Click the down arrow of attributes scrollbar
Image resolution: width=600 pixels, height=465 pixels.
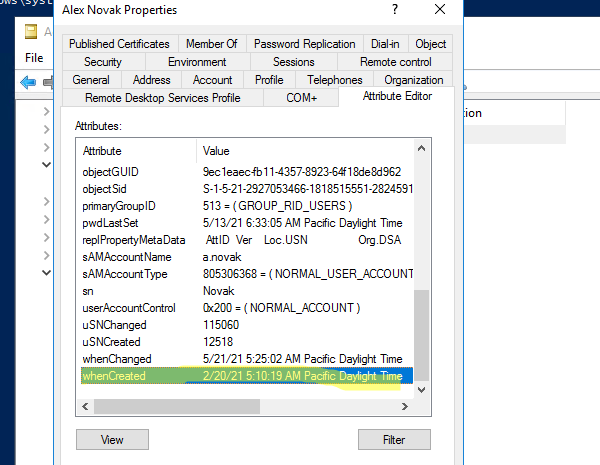tap(421, 390)
